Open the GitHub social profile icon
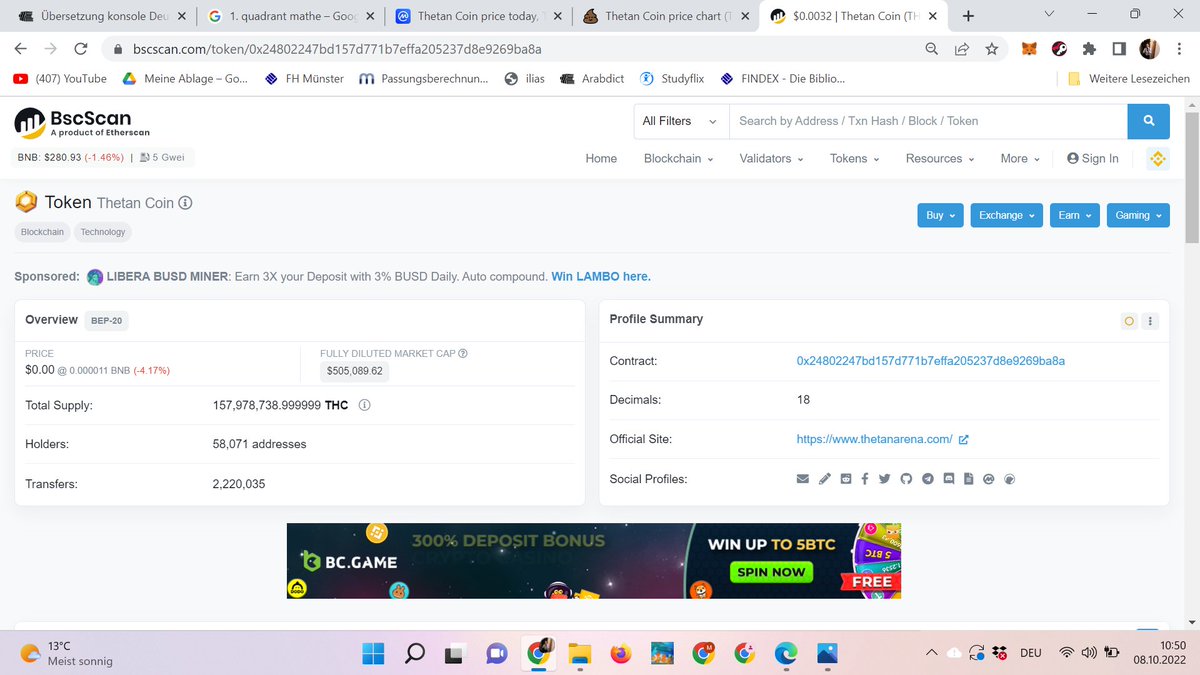The height and width of the screenshot is (675, 1200). (x=906, y=479)
